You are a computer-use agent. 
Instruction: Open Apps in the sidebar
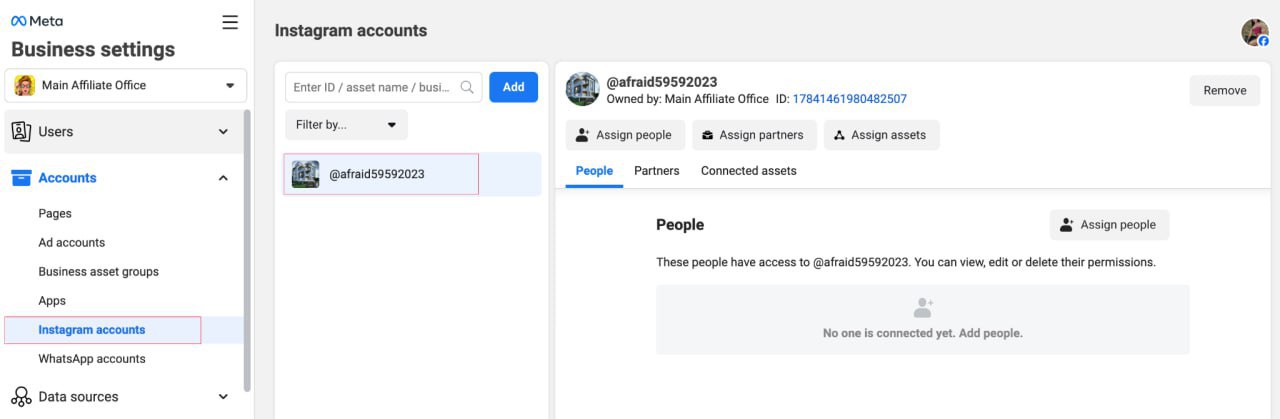pyautogui.click(x=52, y=300)
